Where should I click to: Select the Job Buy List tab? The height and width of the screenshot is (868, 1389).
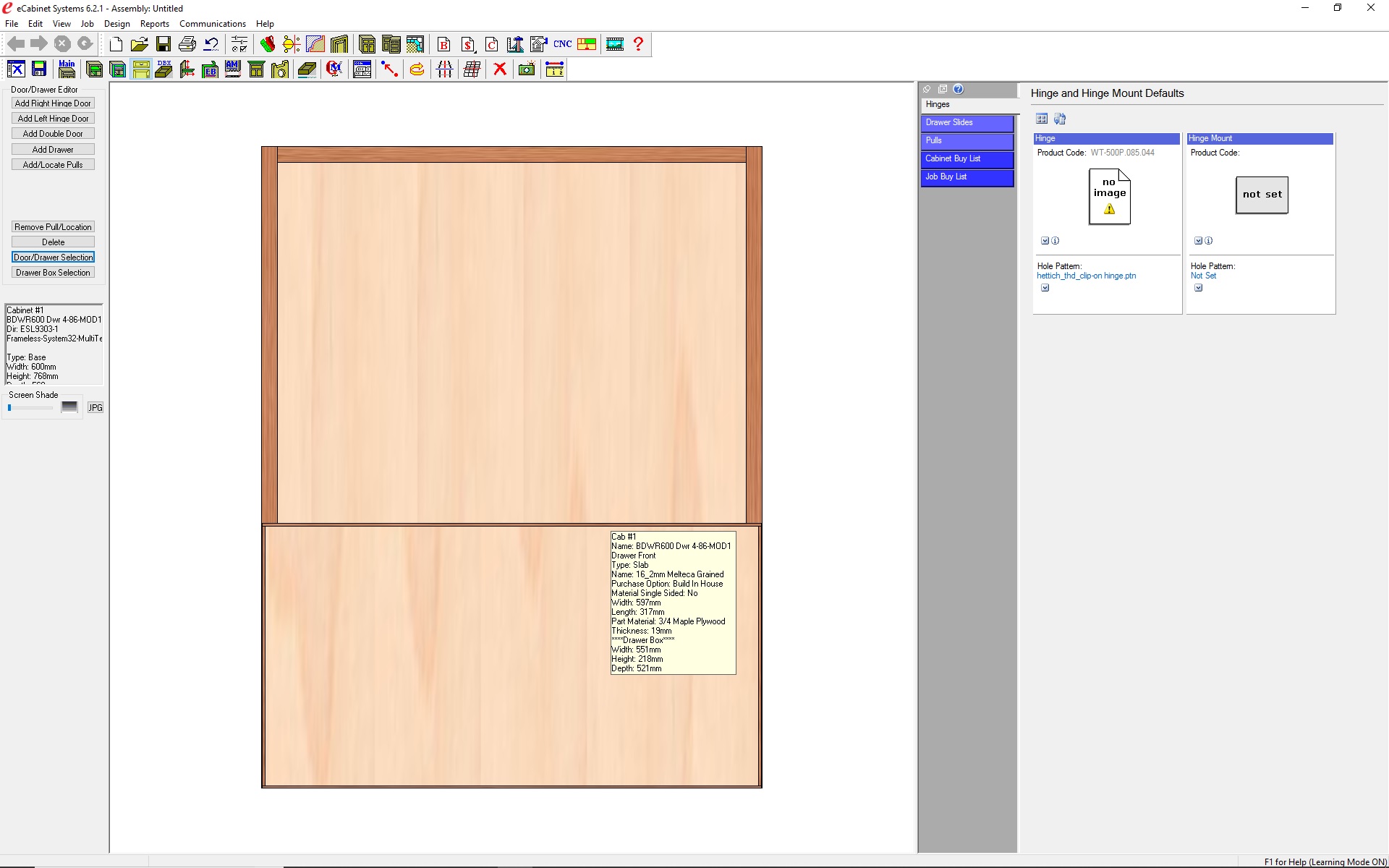click(x=967, y=177)
